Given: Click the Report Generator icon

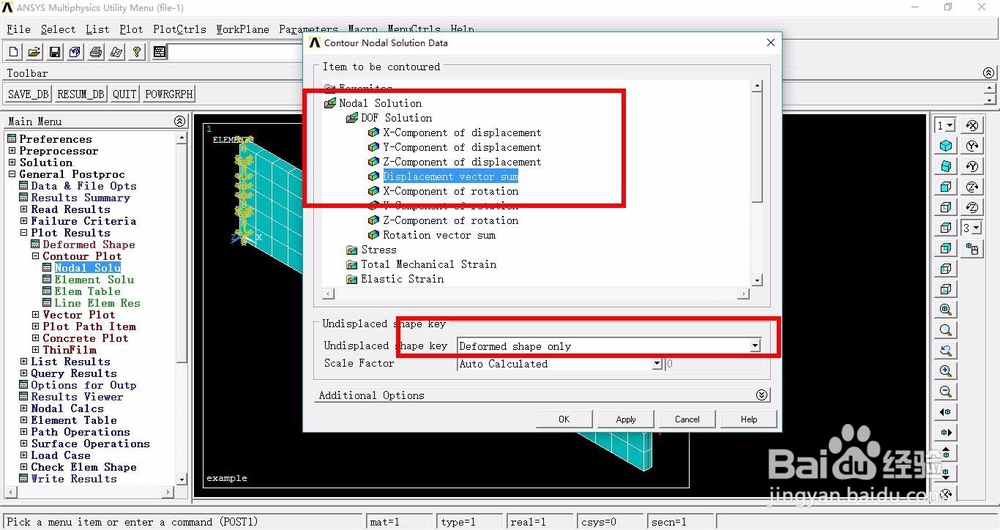Looking at the screenshot, I should click(x=116, y=52).
